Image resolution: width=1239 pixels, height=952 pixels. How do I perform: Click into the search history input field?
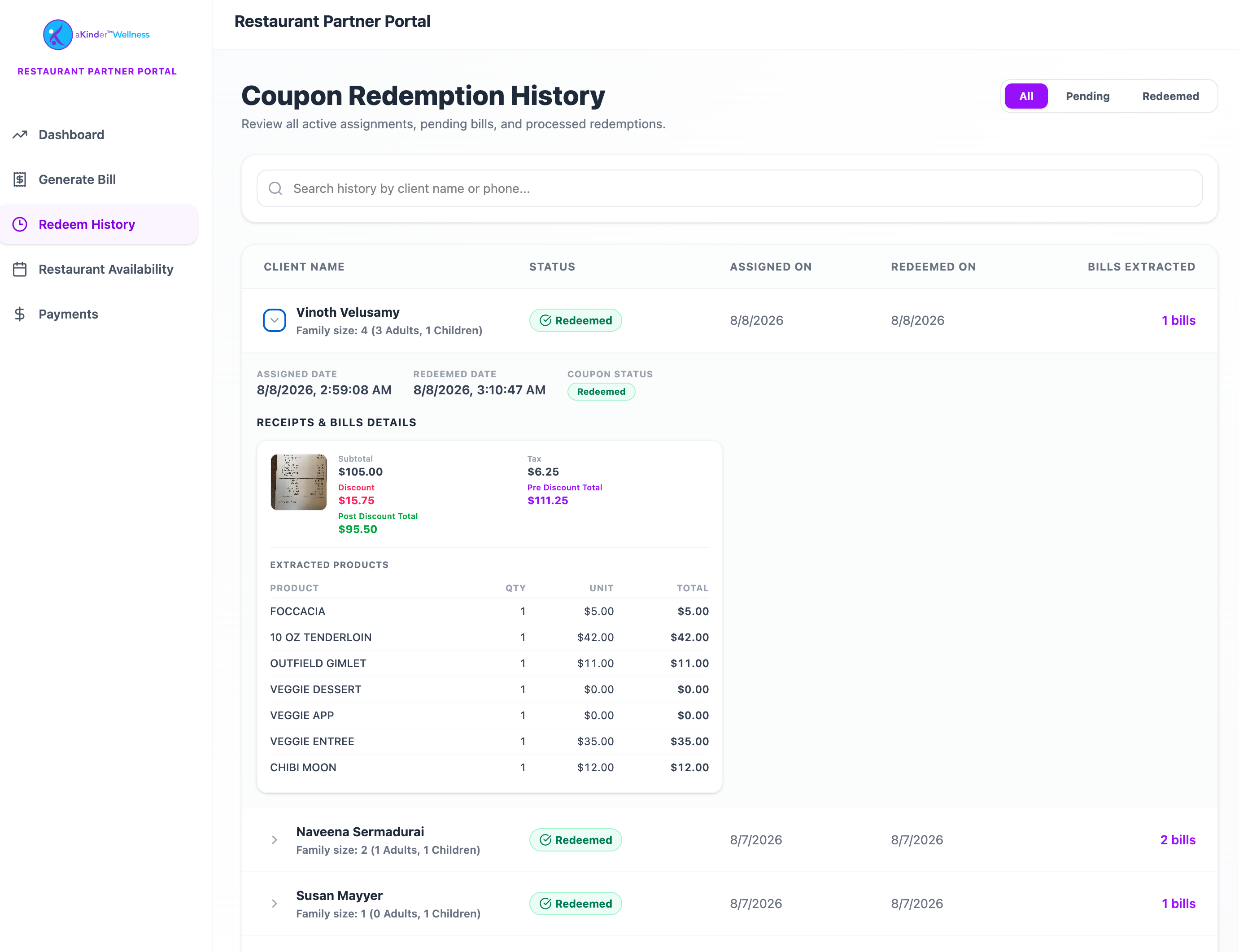click(730, 189)
